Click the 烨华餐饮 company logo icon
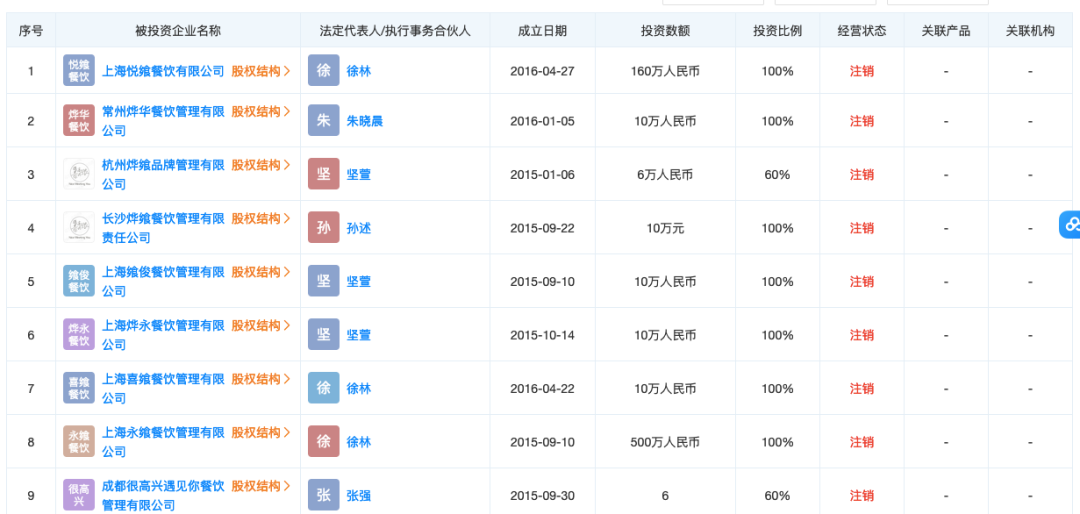Image resolution: width=1080 pixels, height=514 pixels. (78, 121)
